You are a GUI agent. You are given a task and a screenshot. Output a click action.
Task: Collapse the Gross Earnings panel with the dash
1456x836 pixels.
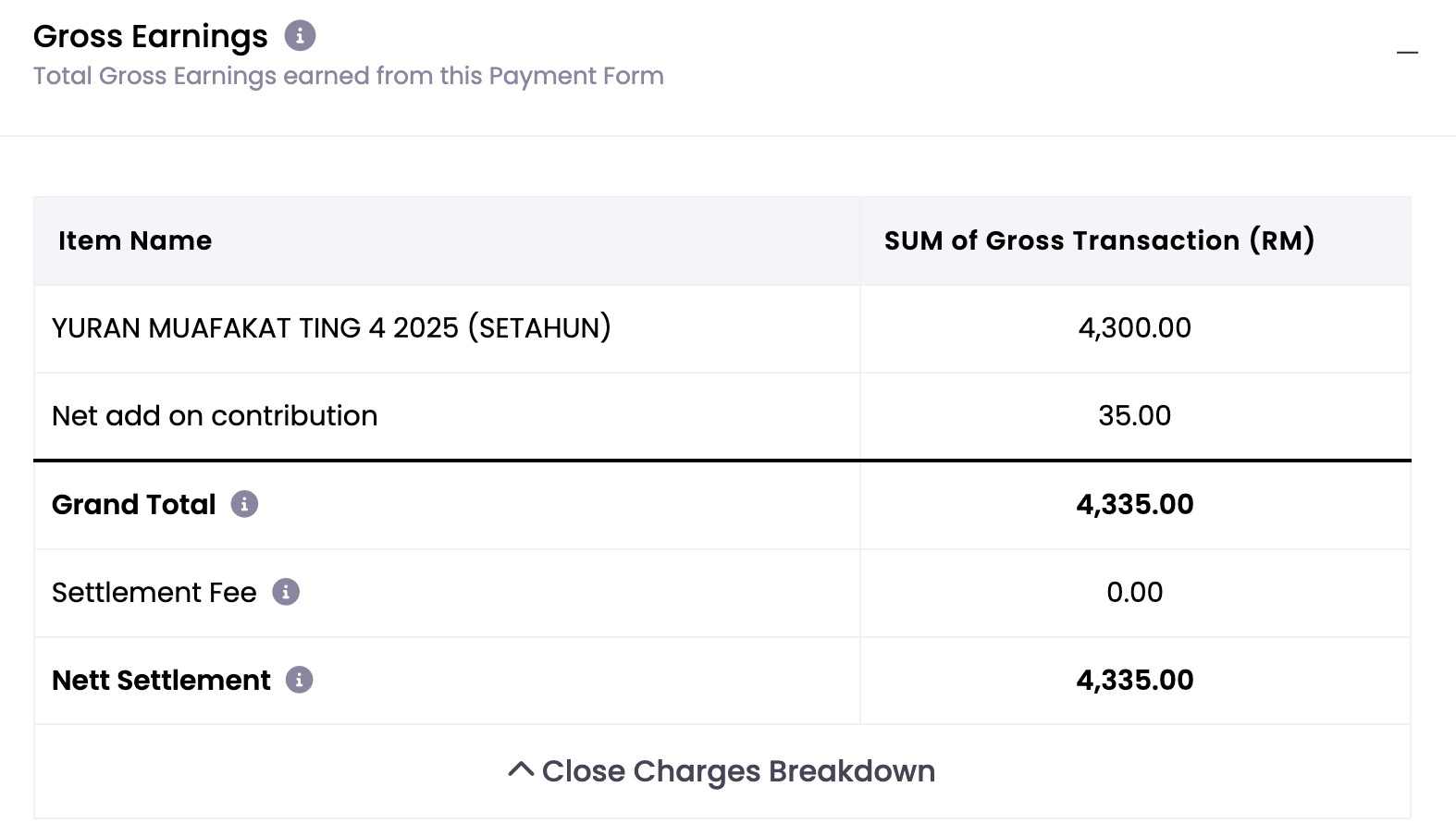coord(1407,53)
